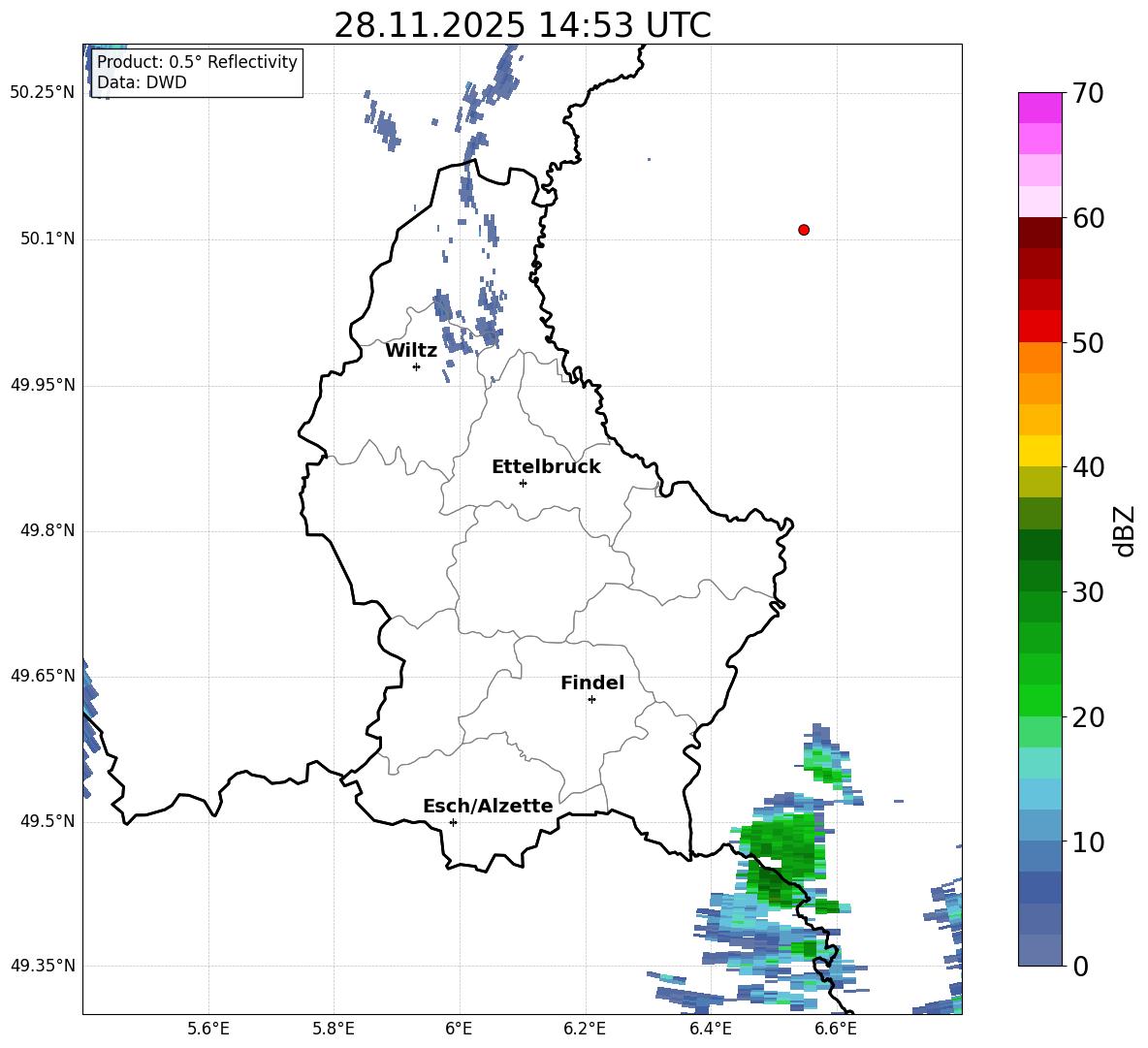Click the 50.25°N latitude label

tap(43, 93)
